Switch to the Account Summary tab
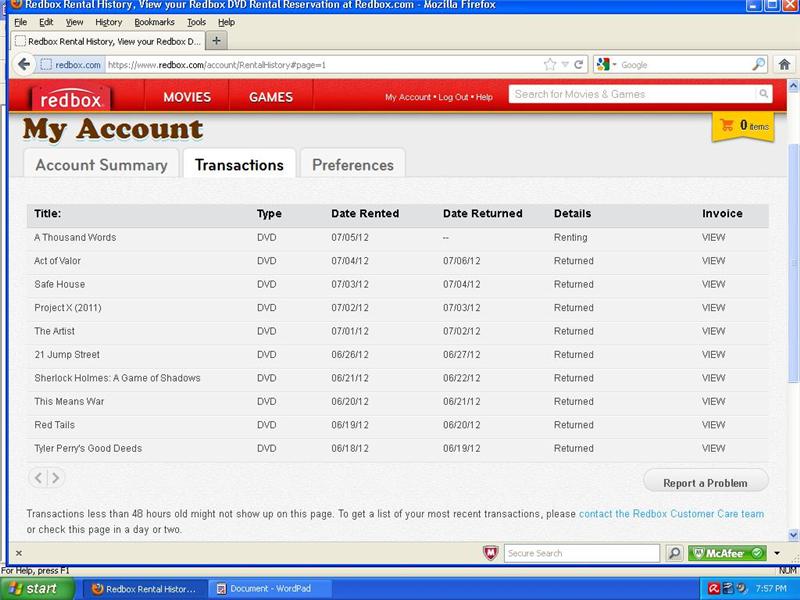 pos(101,165)
